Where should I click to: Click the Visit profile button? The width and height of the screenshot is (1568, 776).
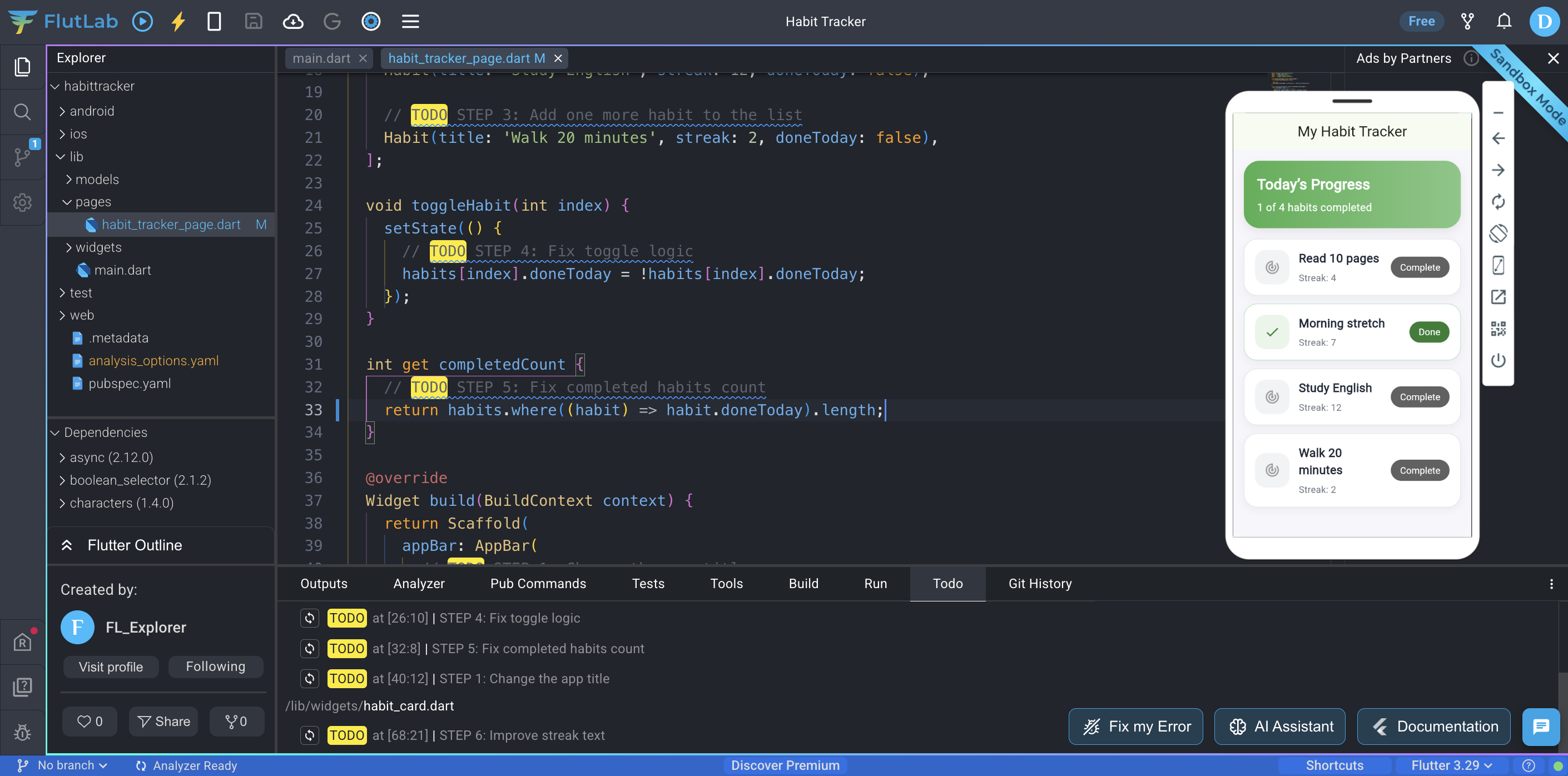tap(111, 666)
